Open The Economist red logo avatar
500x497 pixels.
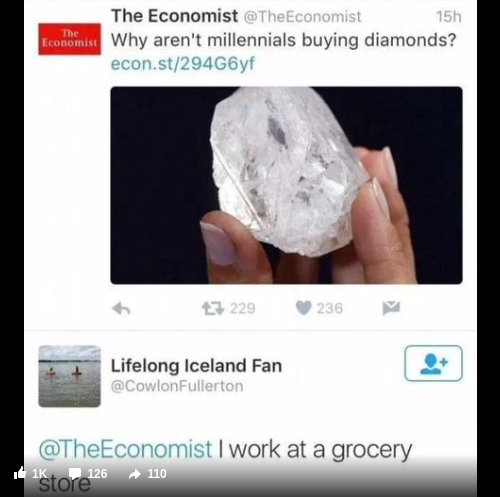point(69,39)
